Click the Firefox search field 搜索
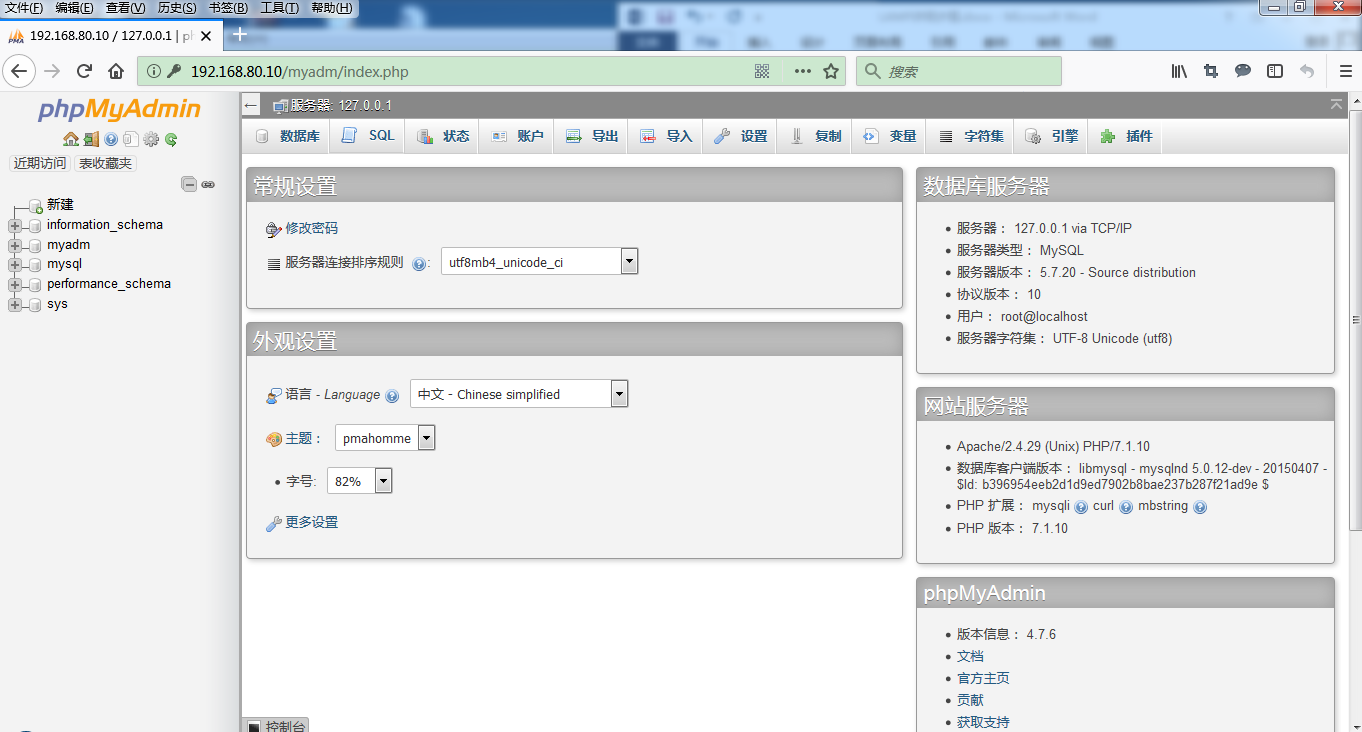Screen dimensions: 1362x732 (959, 71)
